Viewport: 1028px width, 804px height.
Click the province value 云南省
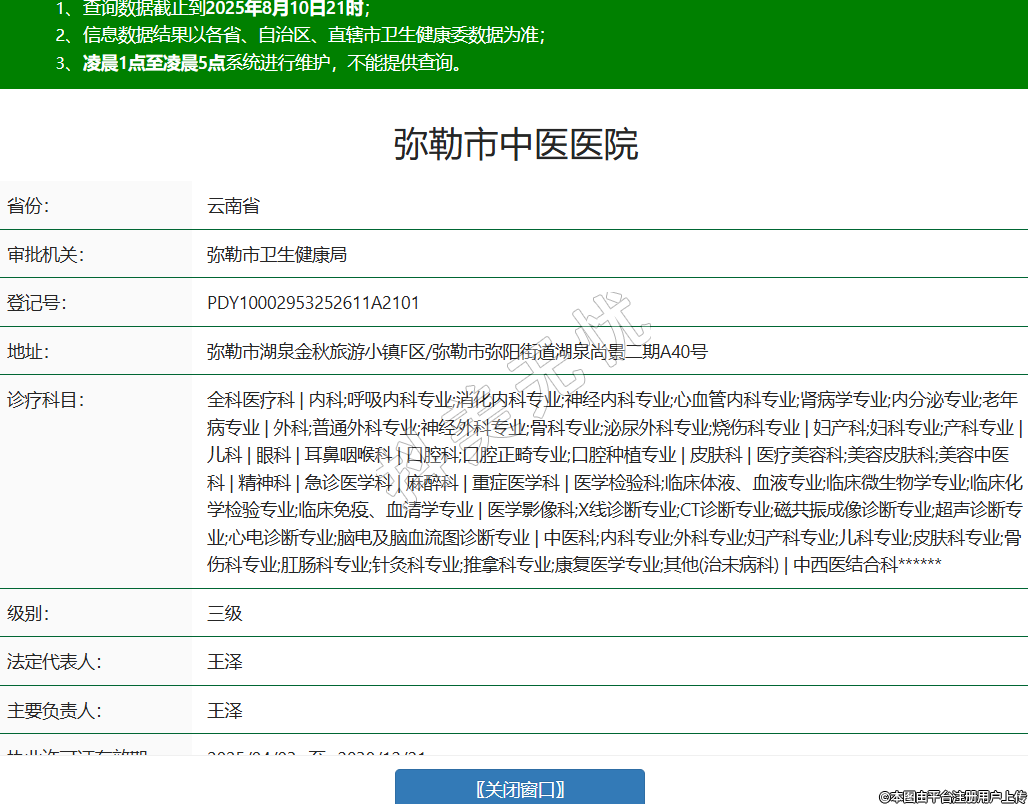233,206
